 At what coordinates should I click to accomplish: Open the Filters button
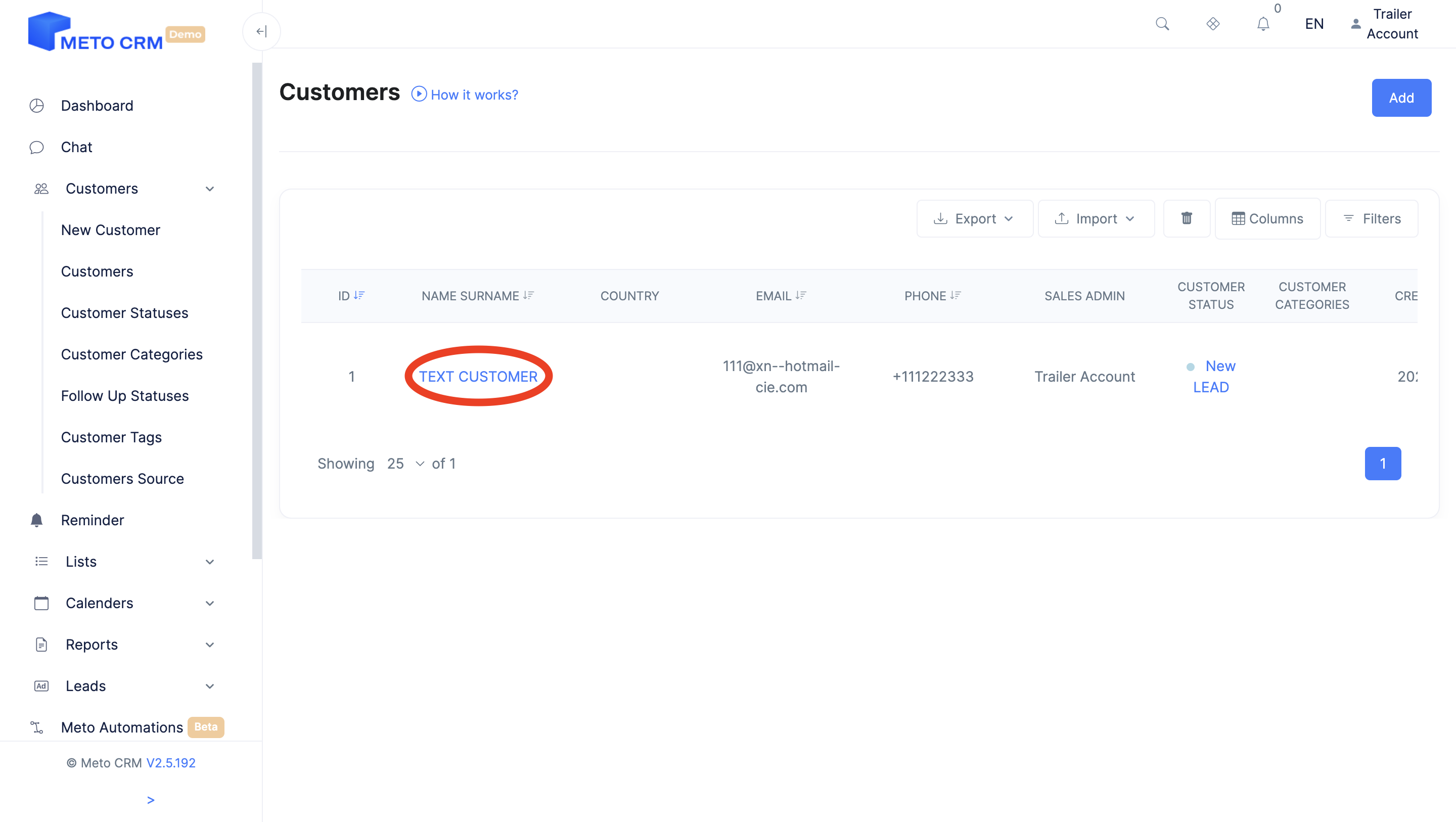[x=1372, y=218]
